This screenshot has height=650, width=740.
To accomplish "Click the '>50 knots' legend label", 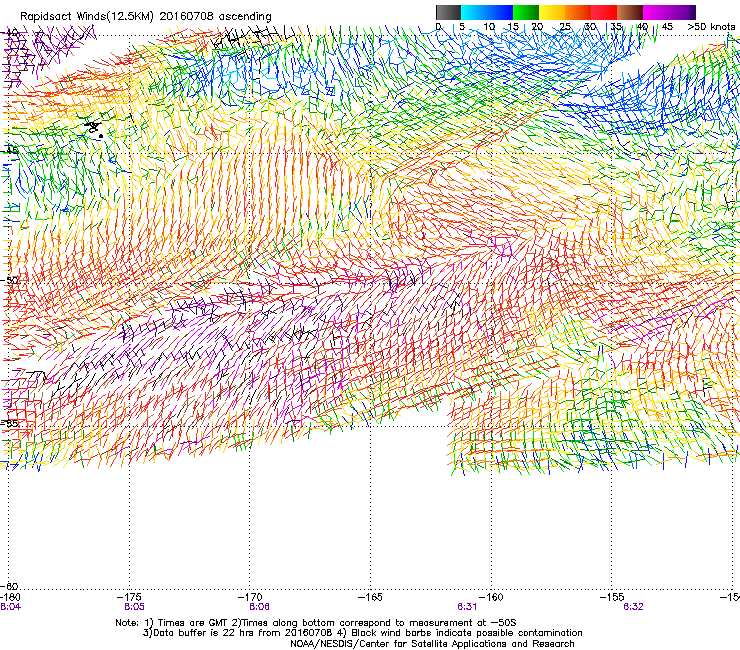I will click(711, 27).
